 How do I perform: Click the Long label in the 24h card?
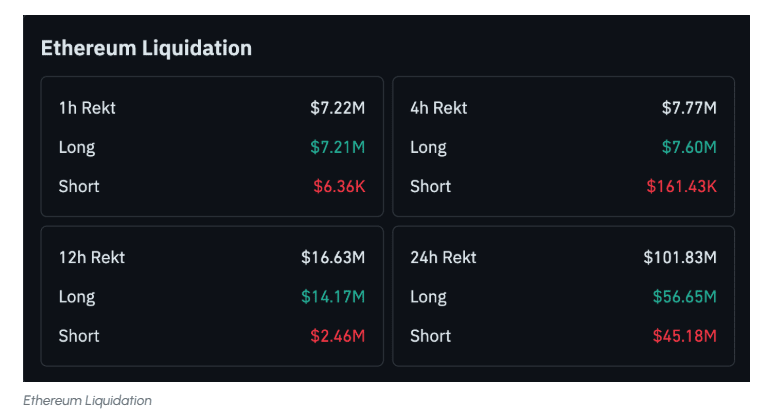(428, 296)
